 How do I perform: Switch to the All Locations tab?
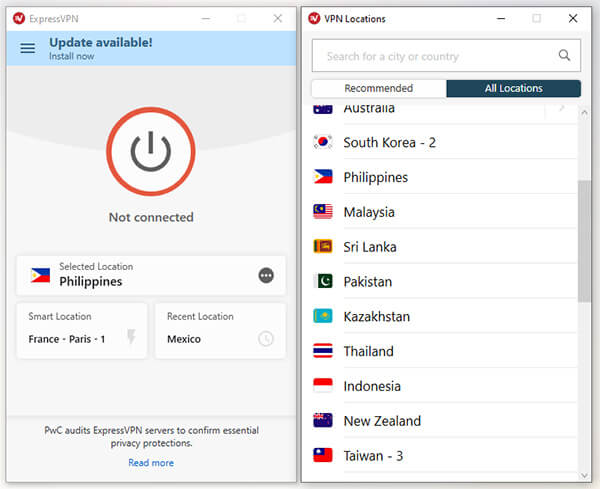pyautogui.click(x=514, y=88)
